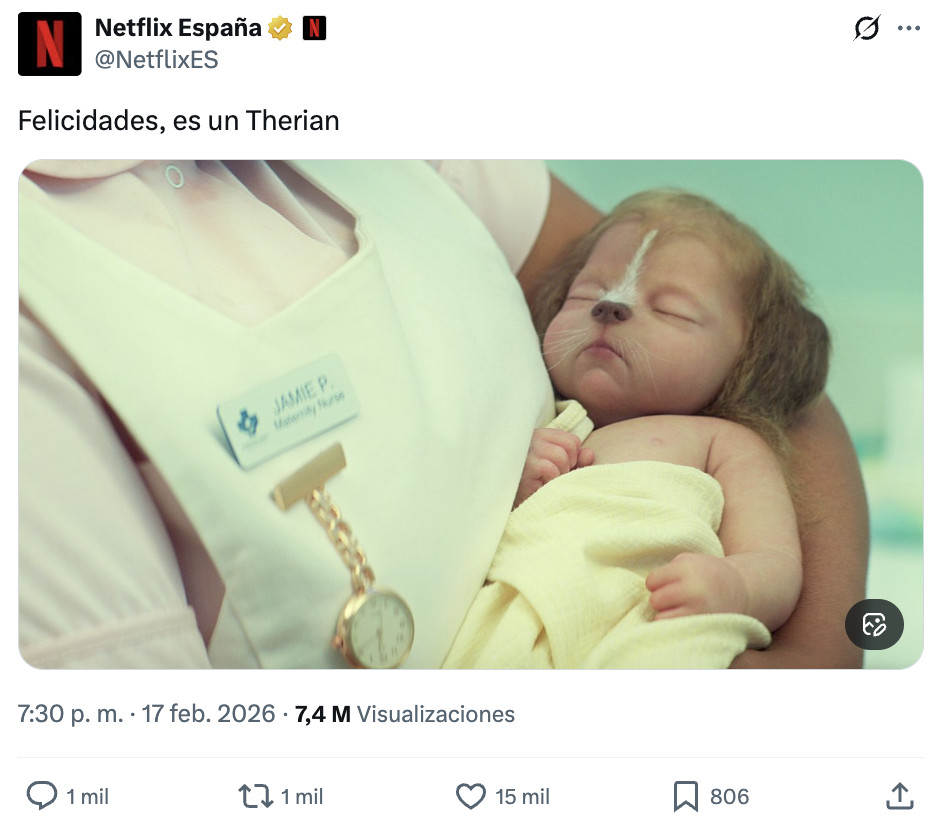The height and width of the screenshot is (832, 950).
Task: Click the 806 bookmarks count
Action: coord(729,796)
